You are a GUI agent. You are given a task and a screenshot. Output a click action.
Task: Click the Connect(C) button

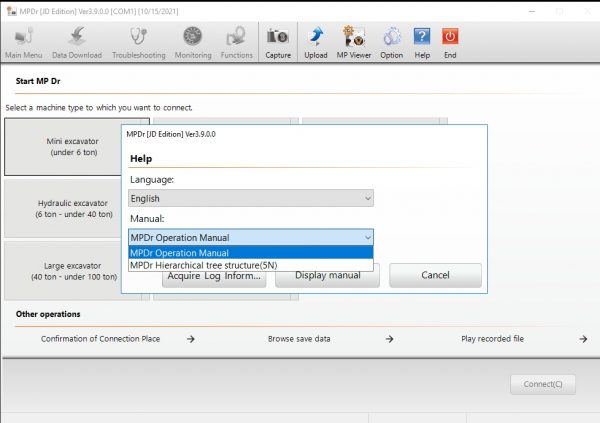pos(543,384)
